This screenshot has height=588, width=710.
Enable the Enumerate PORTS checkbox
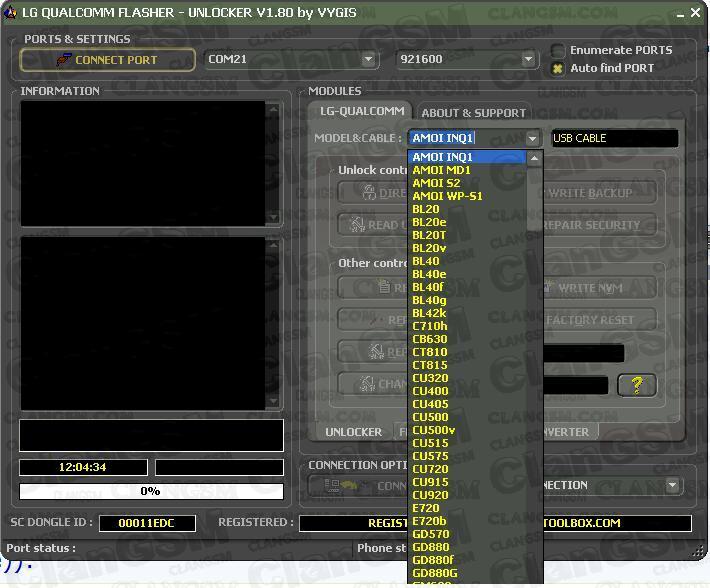pos(558,50)
